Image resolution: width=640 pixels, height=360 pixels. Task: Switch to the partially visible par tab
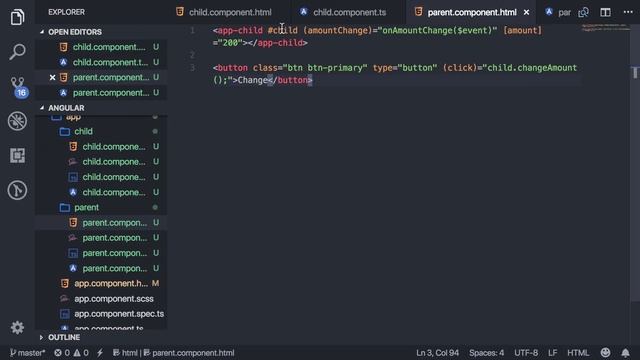[559, 12]
